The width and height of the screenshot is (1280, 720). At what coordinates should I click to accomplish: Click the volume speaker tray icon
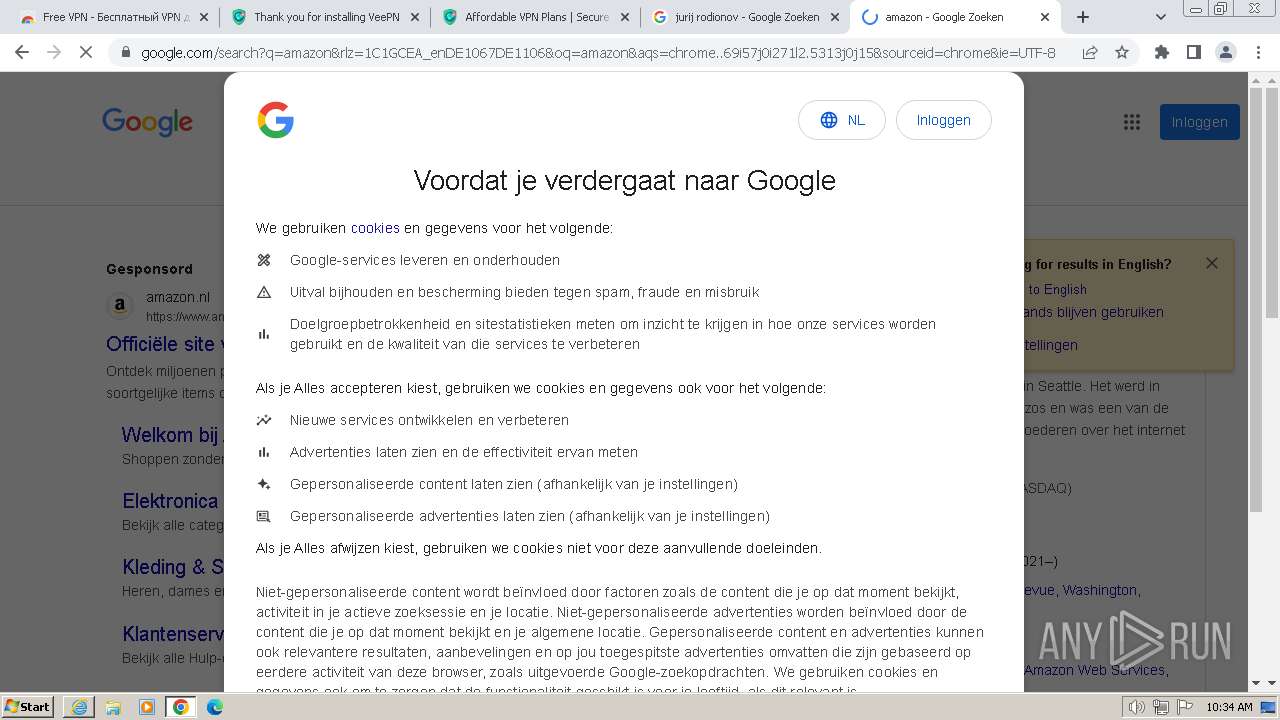click(1137, 707)
